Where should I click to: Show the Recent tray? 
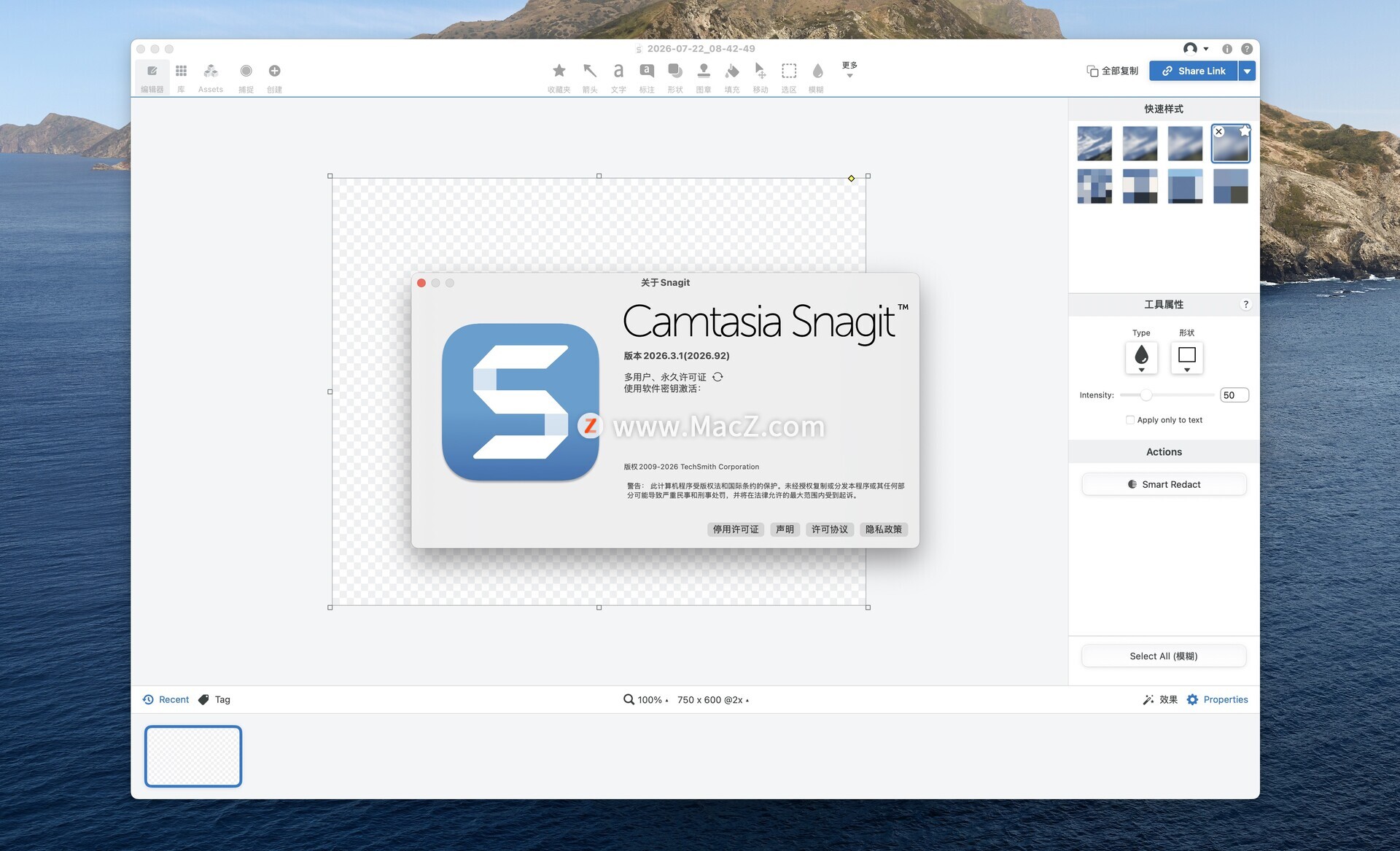click(x=166, y=699)
